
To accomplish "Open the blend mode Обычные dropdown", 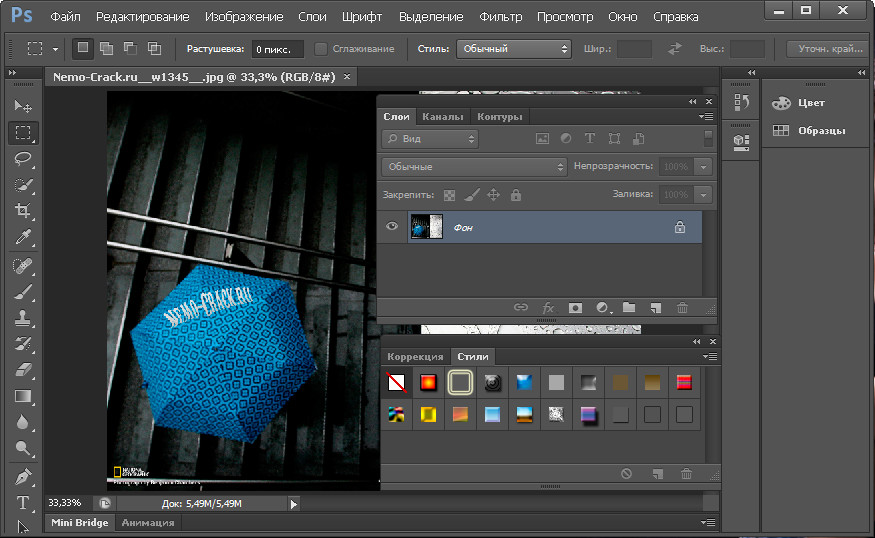I will (x=474, y=166).
